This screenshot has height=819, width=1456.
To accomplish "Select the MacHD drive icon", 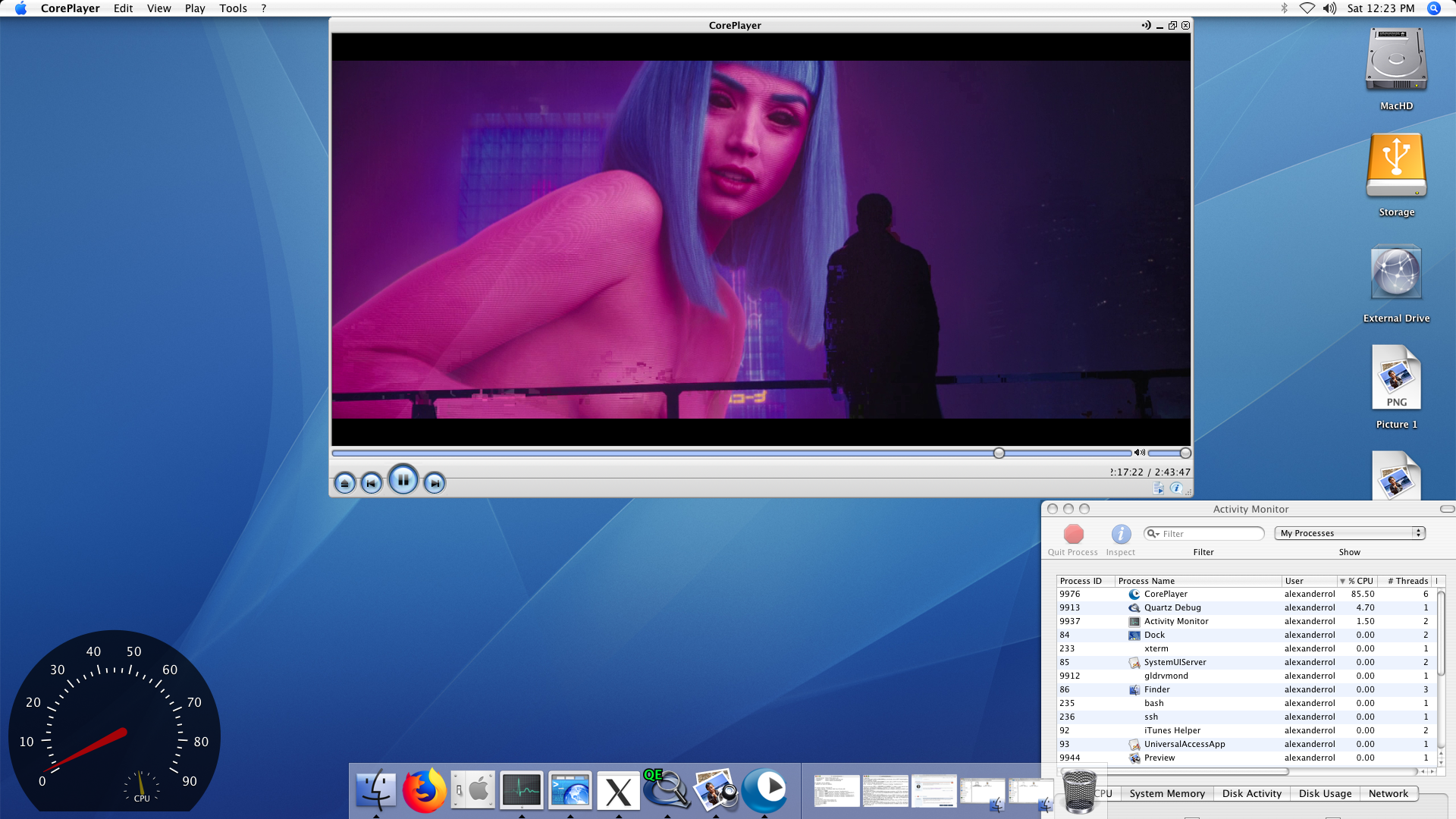I will pos(1396,61).
